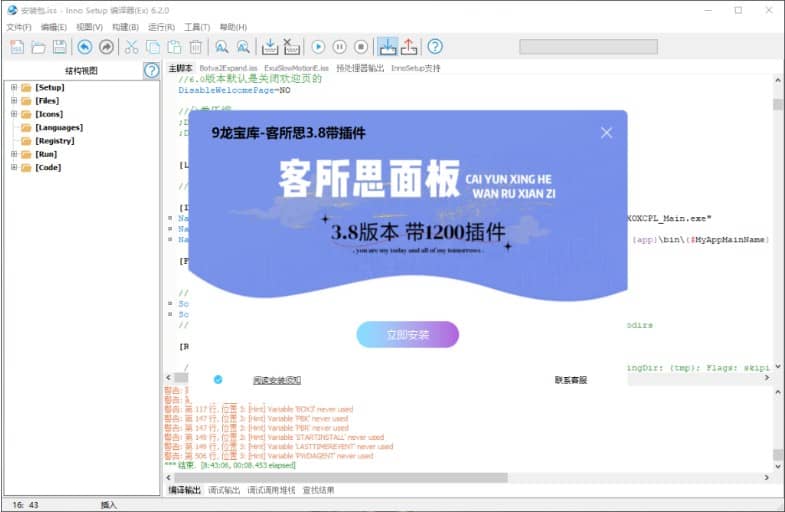Open the 视图(V) menu
Screen dimensions: 785x512
pyautogui.click(x=89, y=27)
